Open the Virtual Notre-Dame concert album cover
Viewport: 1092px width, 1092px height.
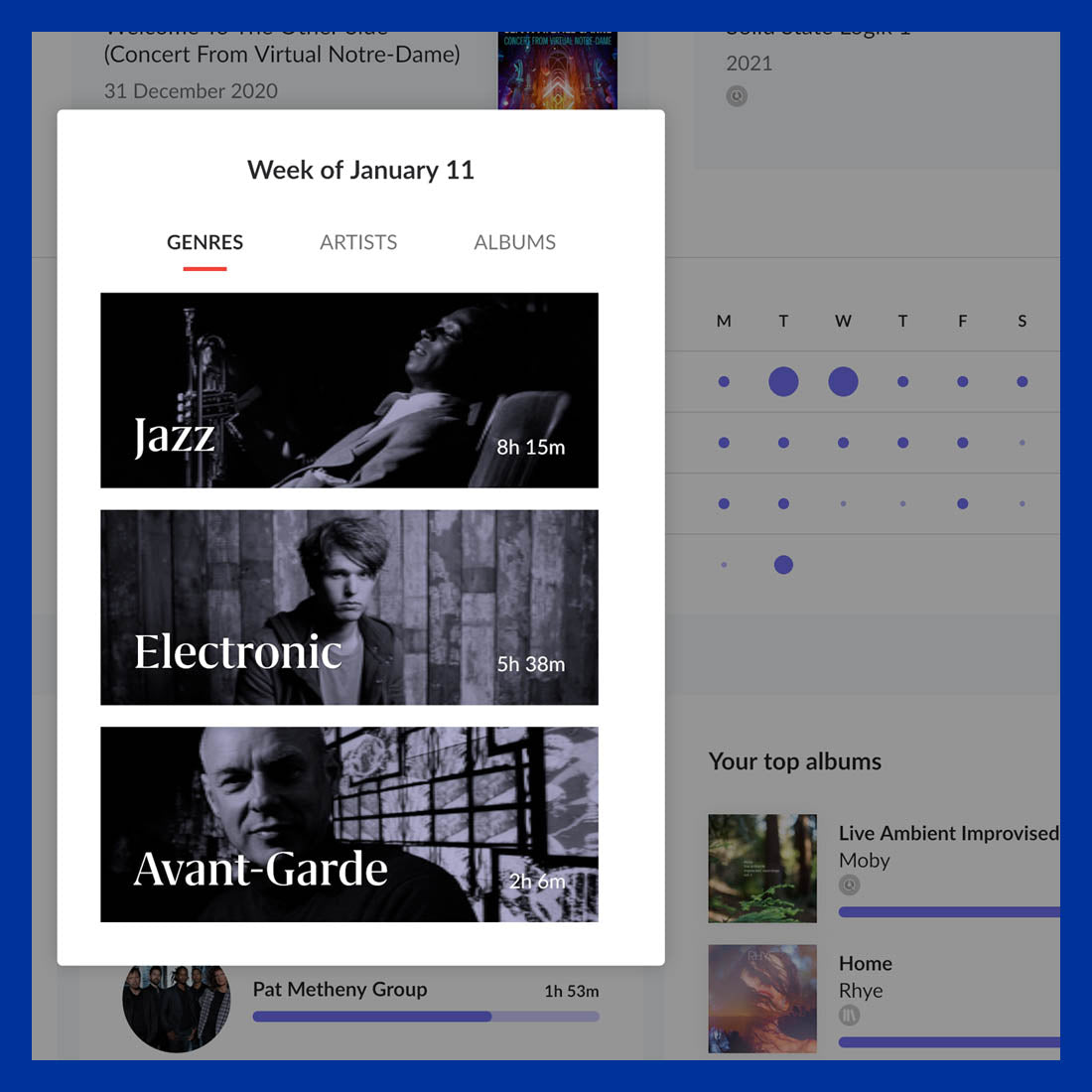tap(557, 70)
